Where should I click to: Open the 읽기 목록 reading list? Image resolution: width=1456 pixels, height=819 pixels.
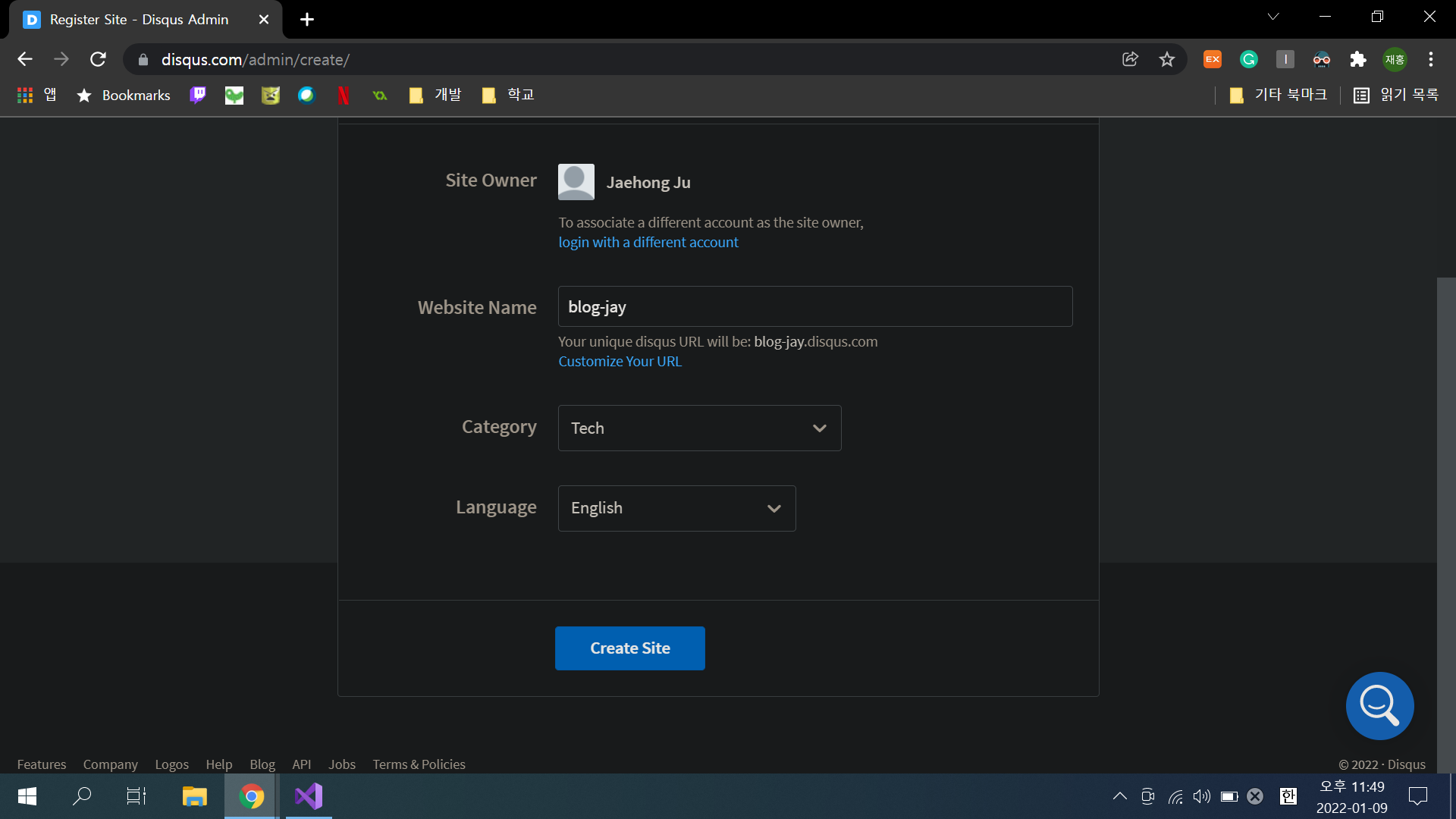tap(1396, 95)
